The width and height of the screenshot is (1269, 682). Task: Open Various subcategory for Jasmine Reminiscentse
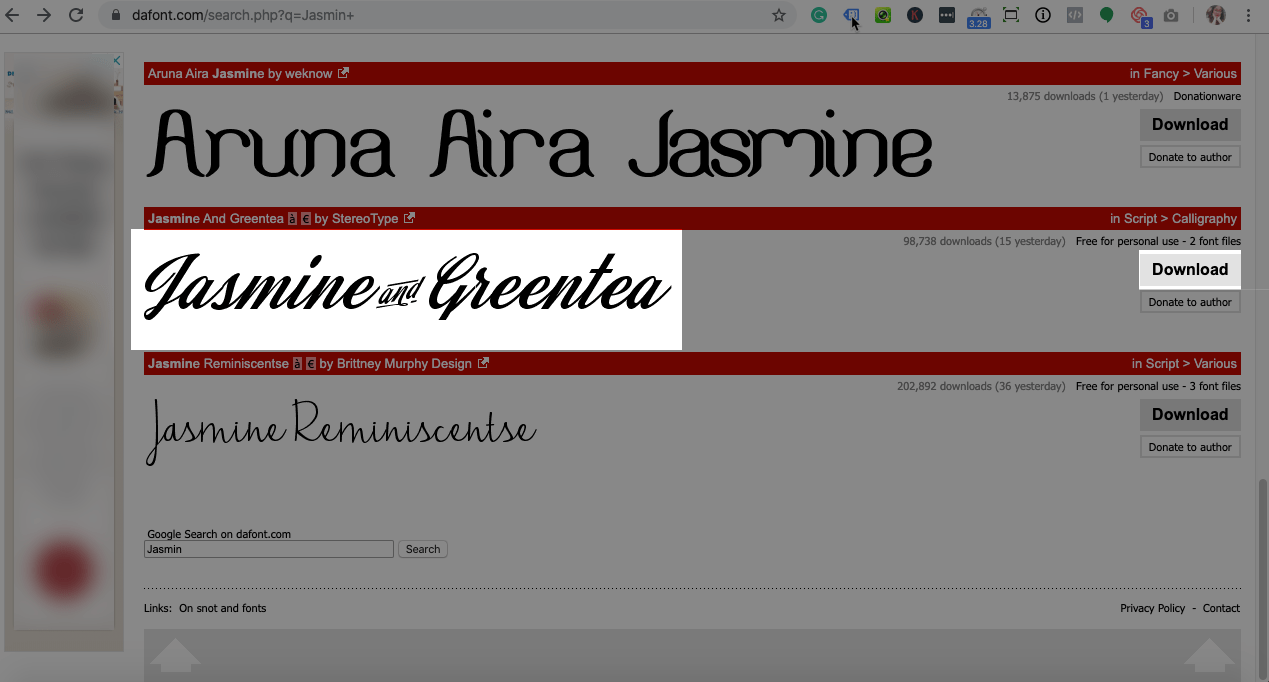click(x=1215, y=363)
